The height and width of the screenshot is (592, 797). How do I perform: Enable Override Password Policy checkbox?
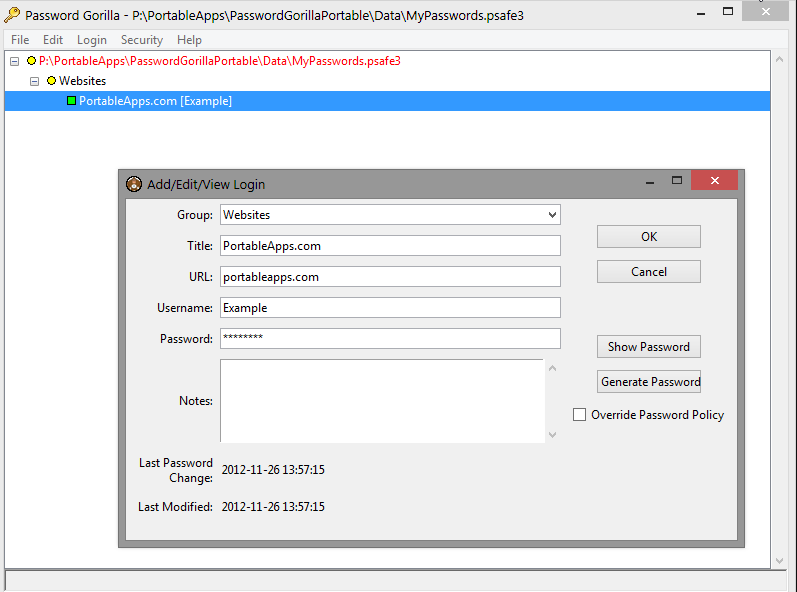(x=579, y=415)
